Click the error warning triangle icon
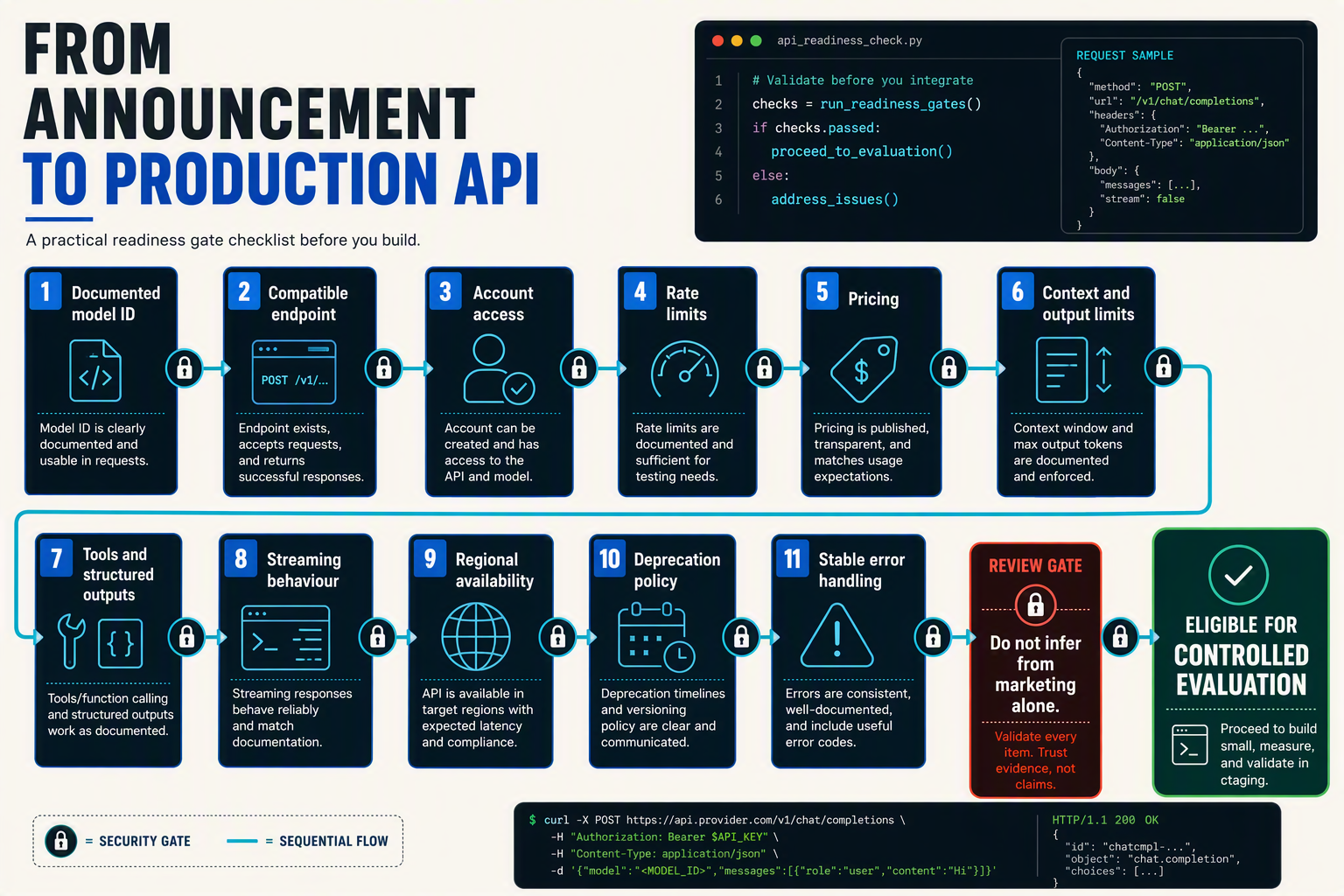 click(x=837, y=636)
